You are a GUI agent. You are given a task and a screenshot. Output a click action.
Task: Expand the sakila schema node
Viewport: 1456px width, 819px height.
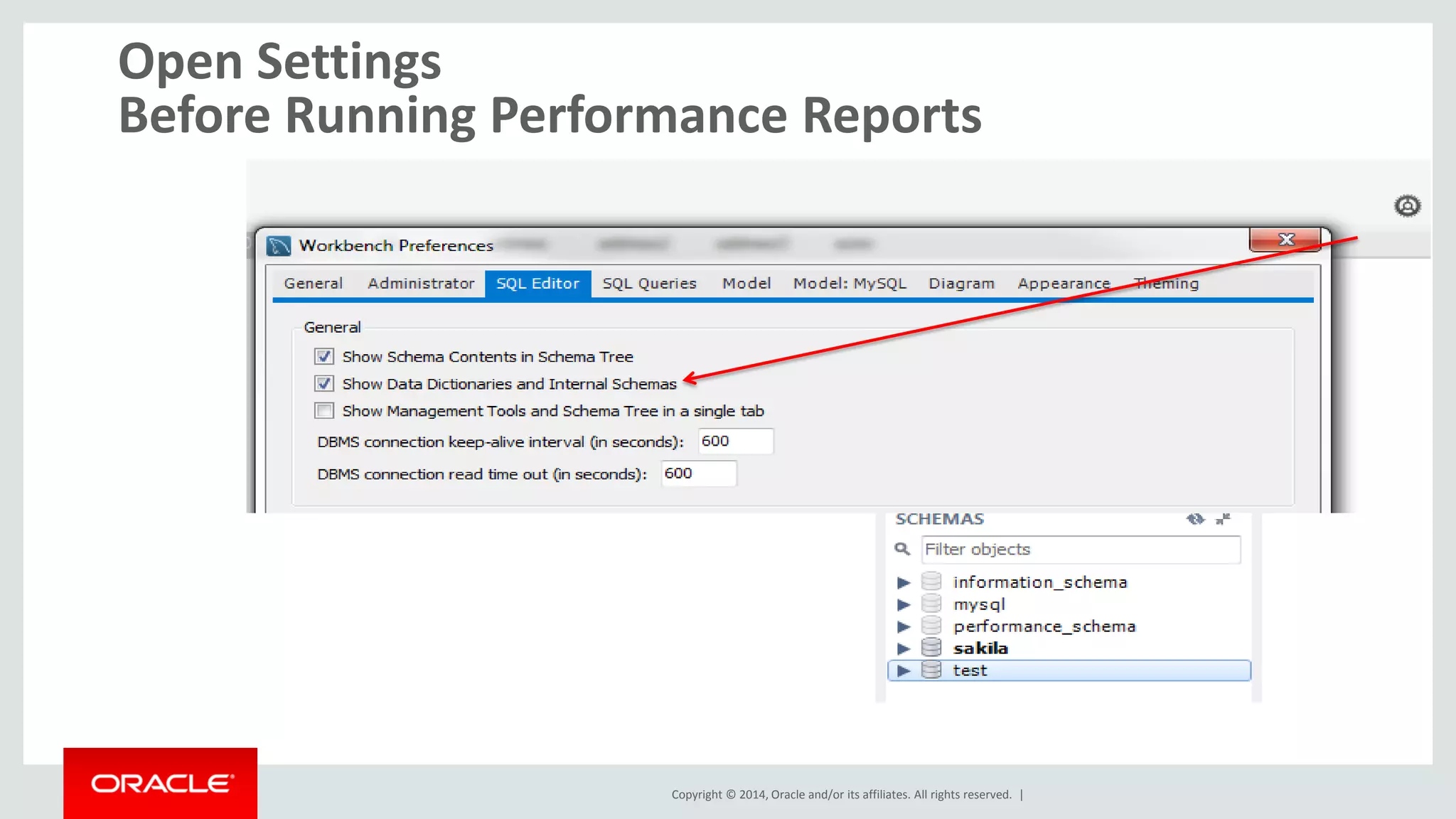coord(904,648)
